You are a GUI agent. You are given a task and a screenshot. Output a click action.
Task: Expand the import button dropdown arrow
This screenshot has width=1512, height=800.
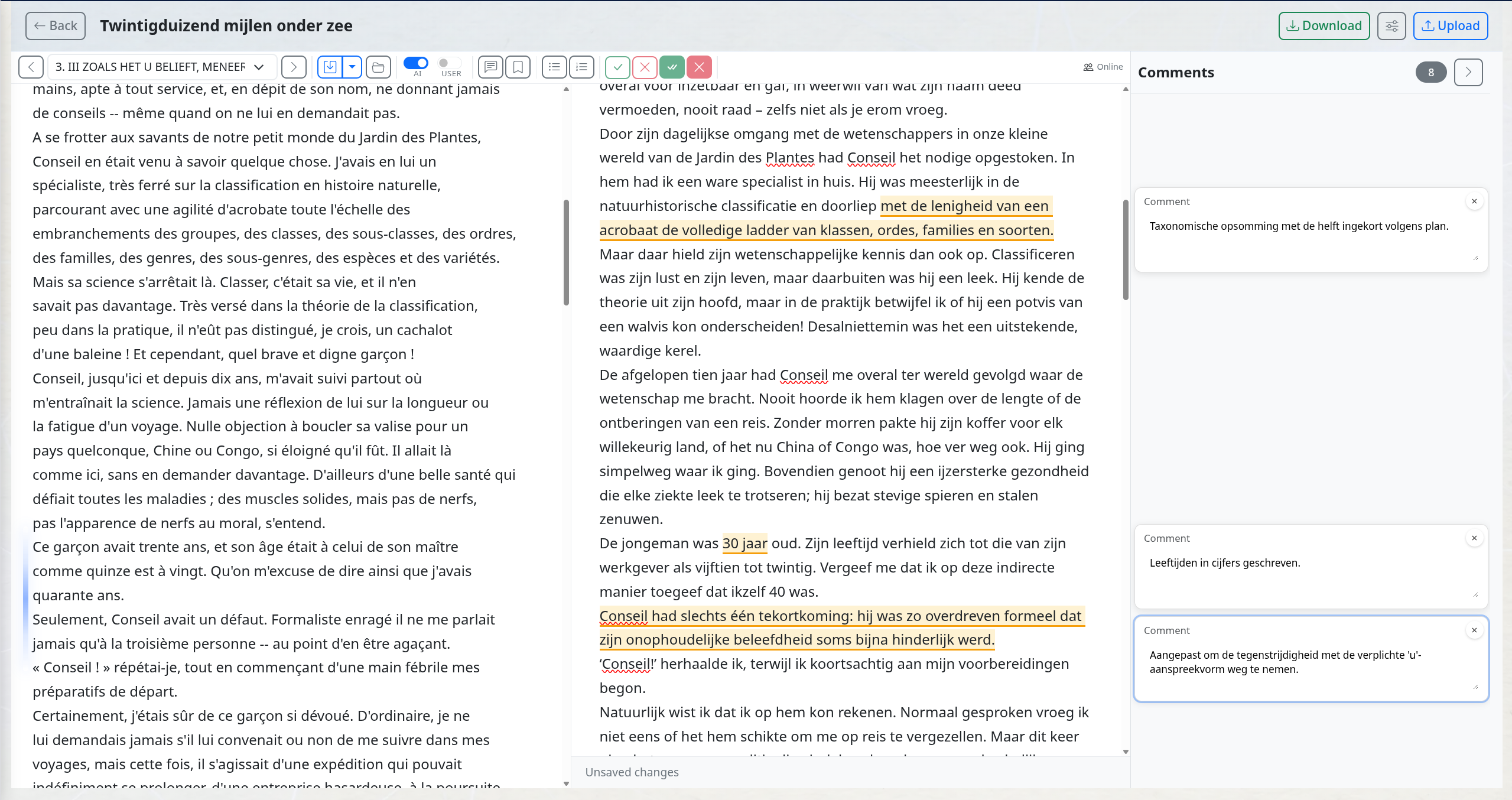click(x=352, y=67)
